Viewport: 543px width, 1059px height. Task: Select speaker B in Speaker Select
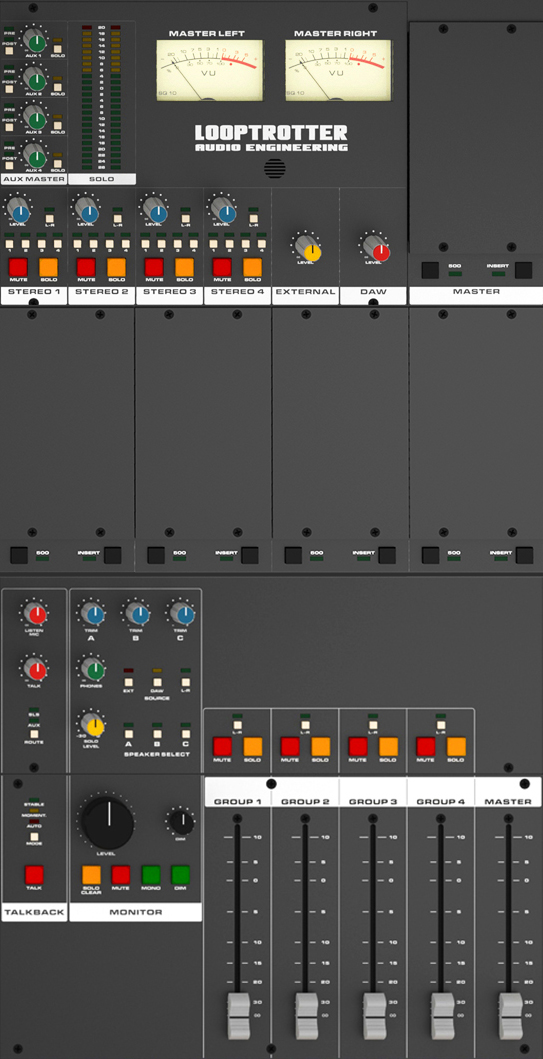pyautogui.click(x=157, y=733)
